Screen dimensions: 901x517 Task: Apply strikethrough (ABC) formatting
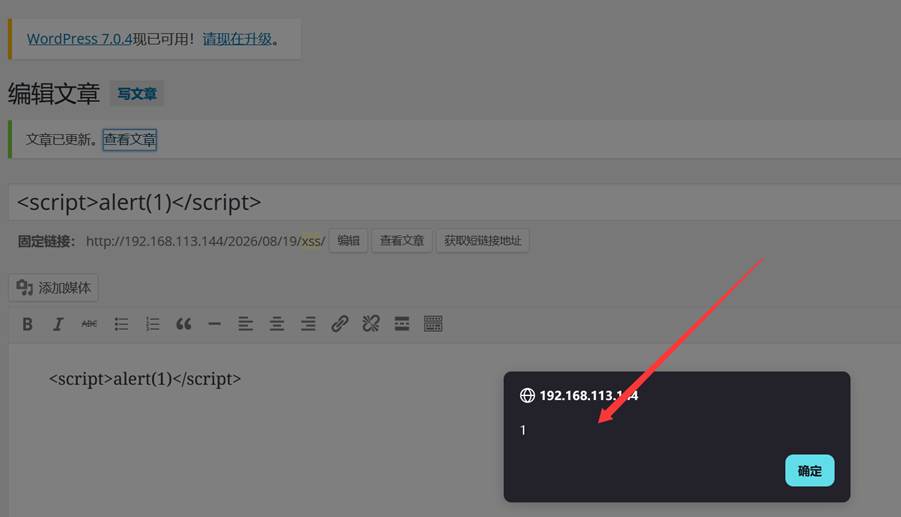coord(89,324)
